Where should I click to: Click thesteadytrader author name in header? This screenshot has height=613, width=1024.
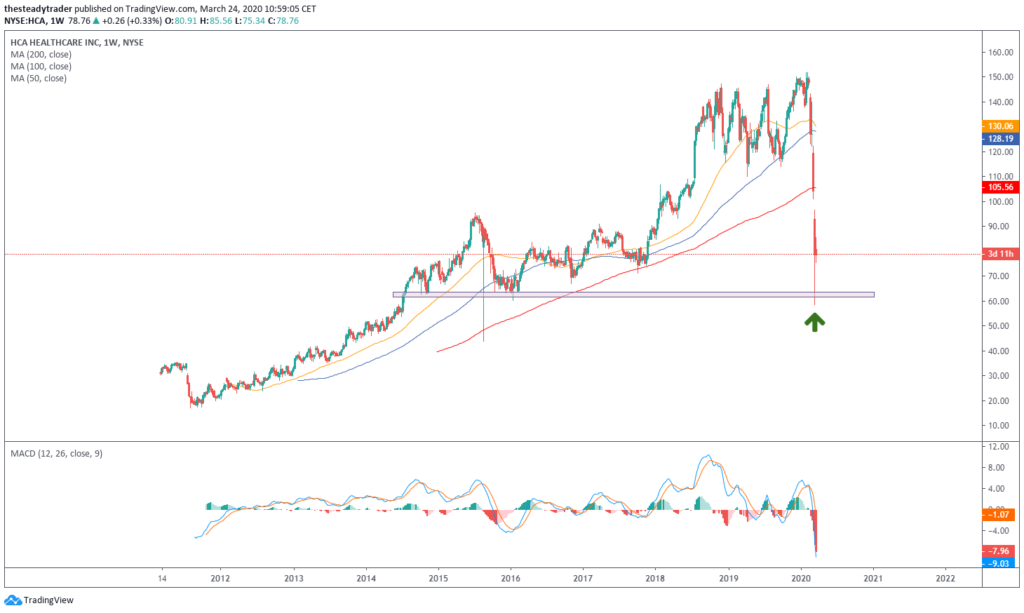point(38,9)
